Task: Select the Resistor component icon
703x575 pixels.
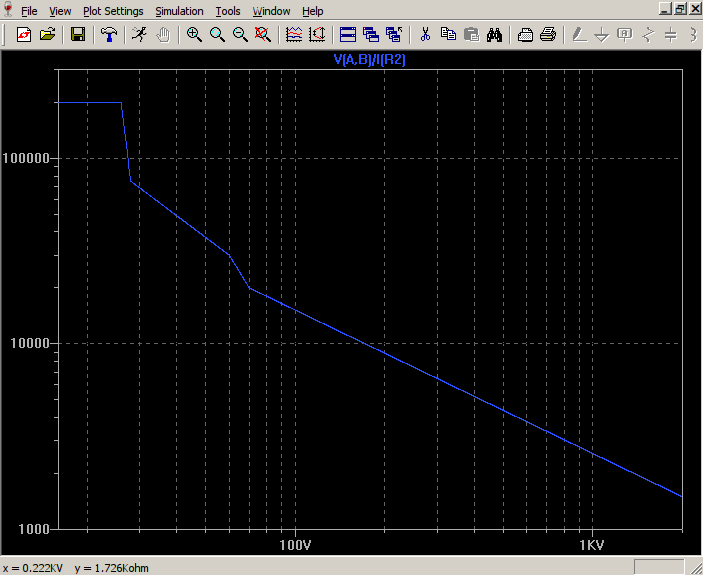Action: (648, 35)
